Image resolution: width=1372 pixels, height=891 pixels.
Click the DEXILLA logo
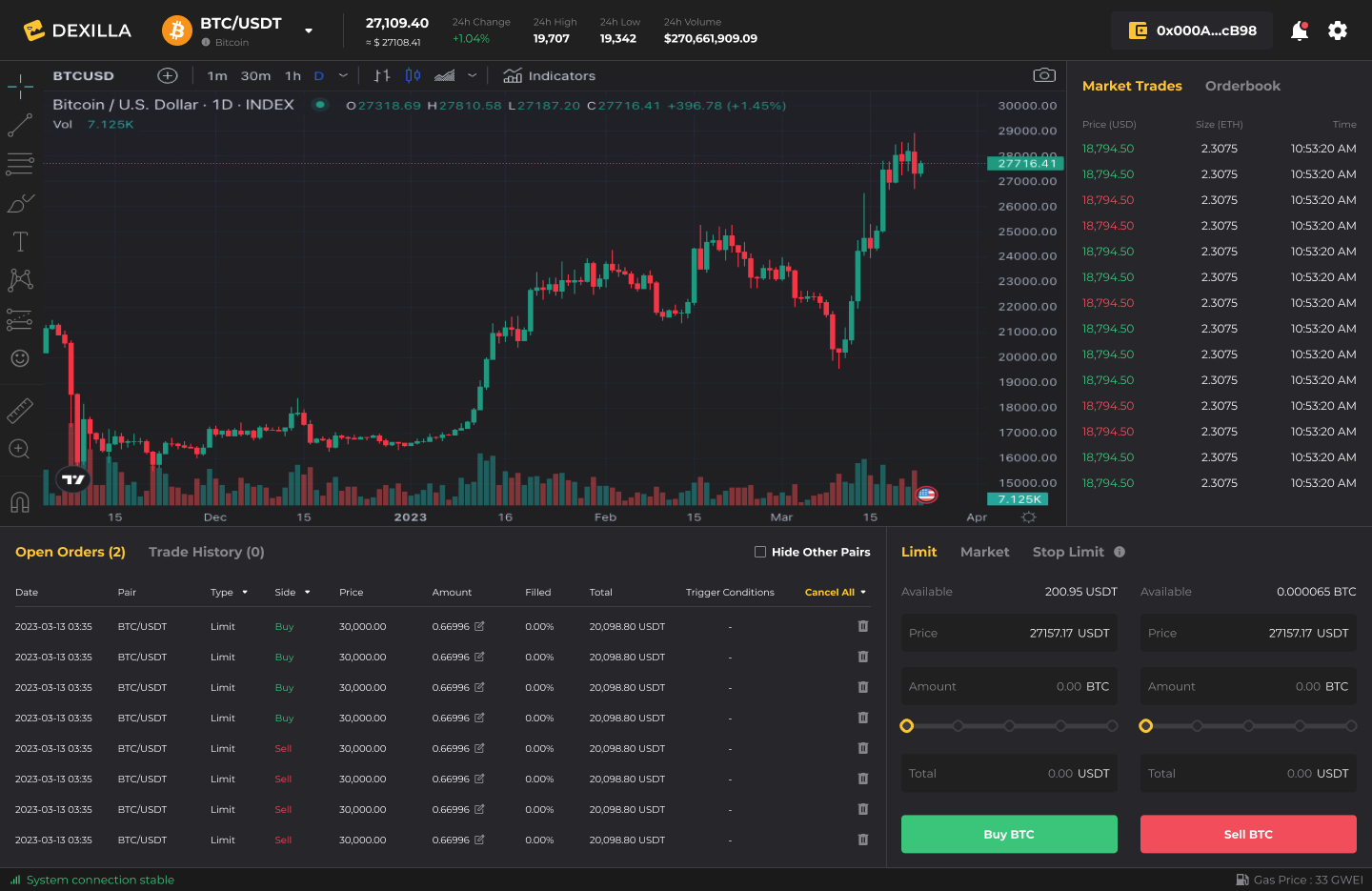pos(77,30)
